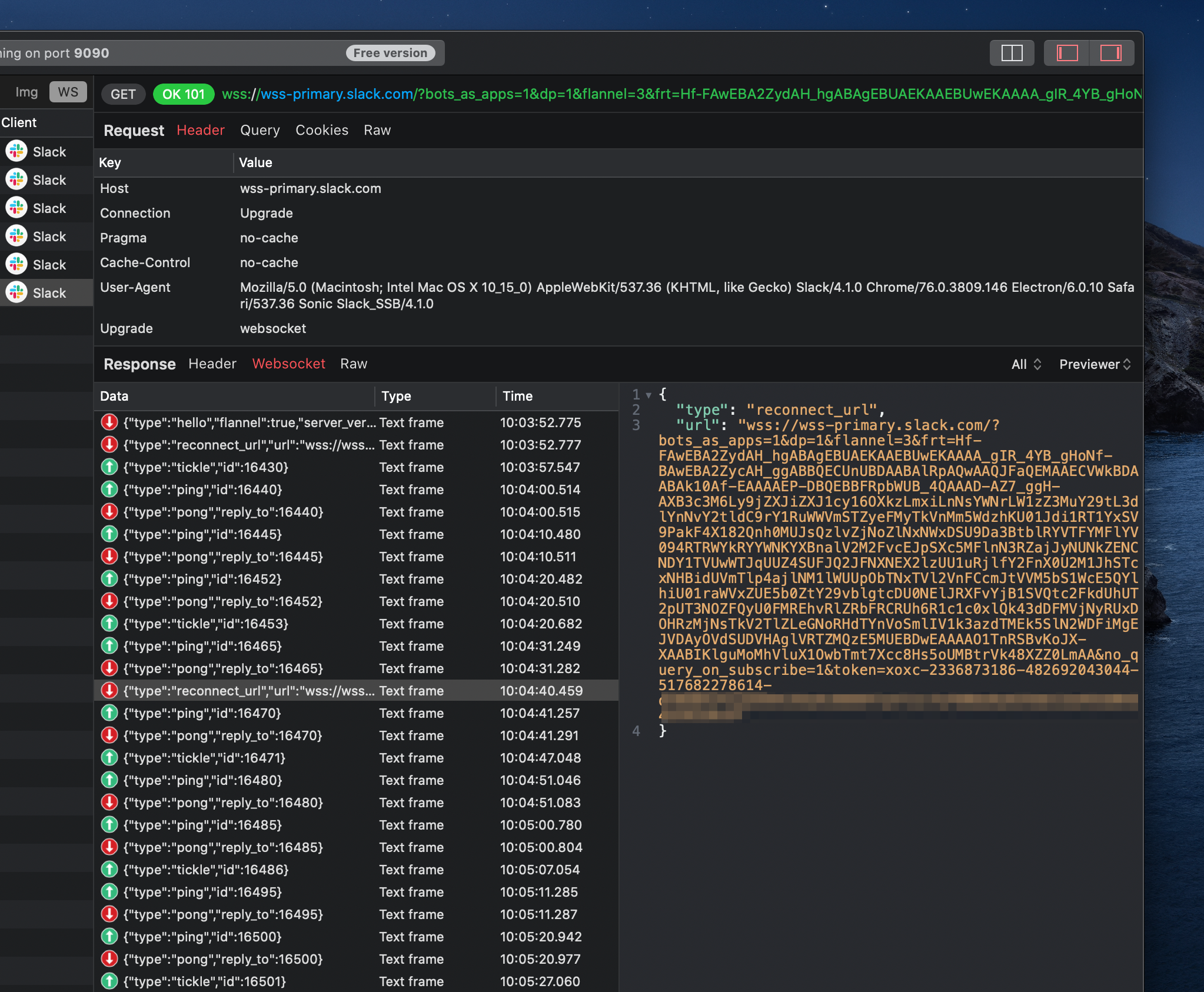The image size is (1204, 992).
Task: Select the ping 16485 frame row
Action: 356,825
